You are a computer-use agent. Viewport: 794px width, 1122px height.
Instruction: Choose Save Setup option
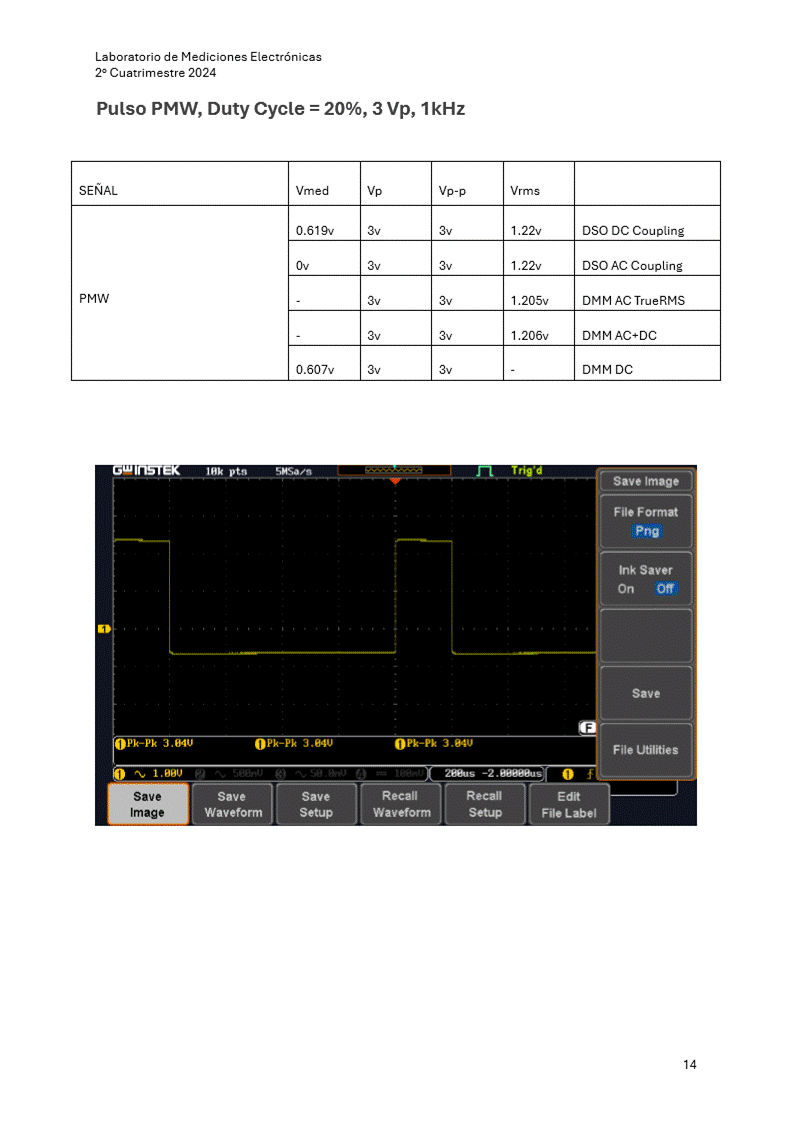coord(316,804)
